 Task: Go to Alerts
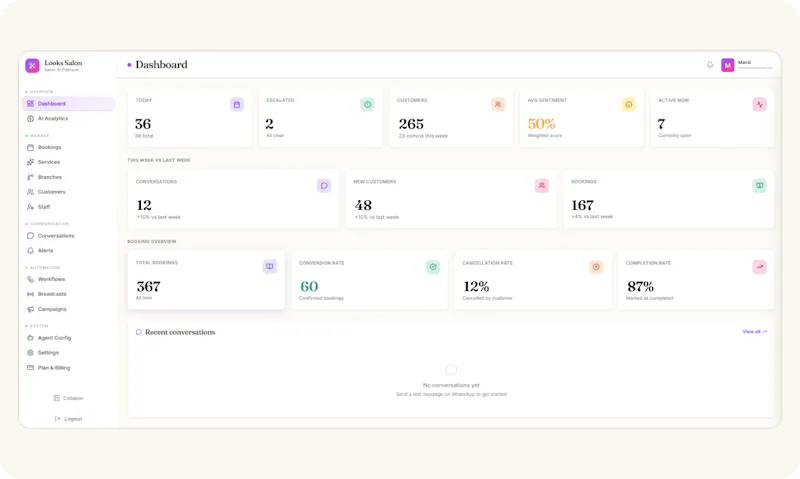pyautogui.click(x=68, y=250)
